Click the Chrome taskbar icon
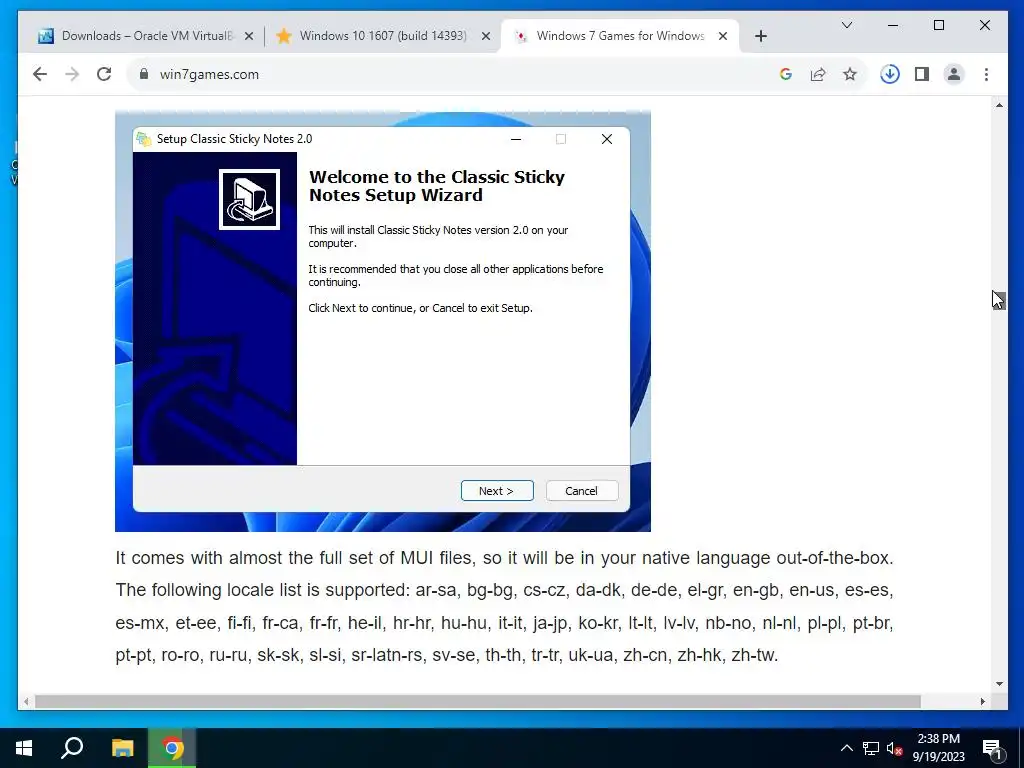The height and width of the screenshot is (768, 1024). (172, 748)
